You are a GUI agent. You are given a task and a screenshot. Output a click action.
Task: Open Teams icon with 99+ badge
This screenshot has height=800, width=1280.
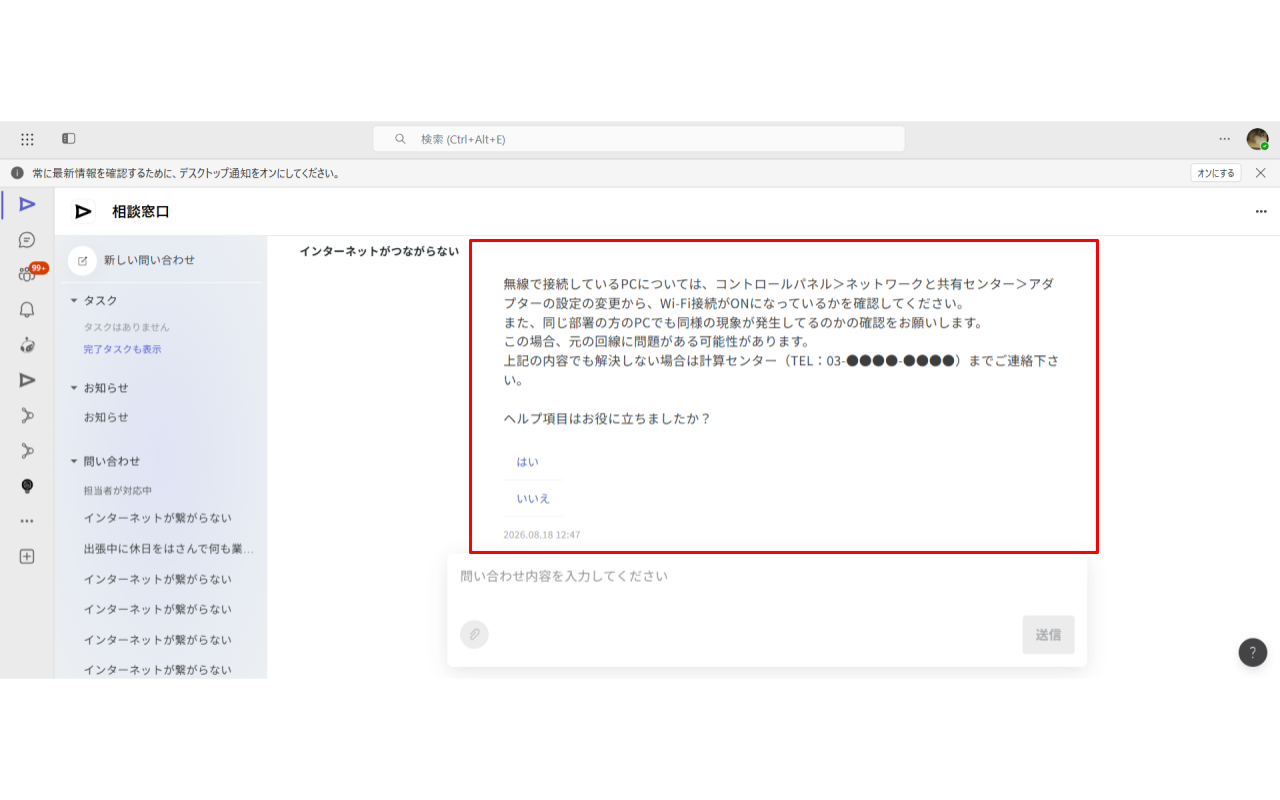(x=29, y=274)
